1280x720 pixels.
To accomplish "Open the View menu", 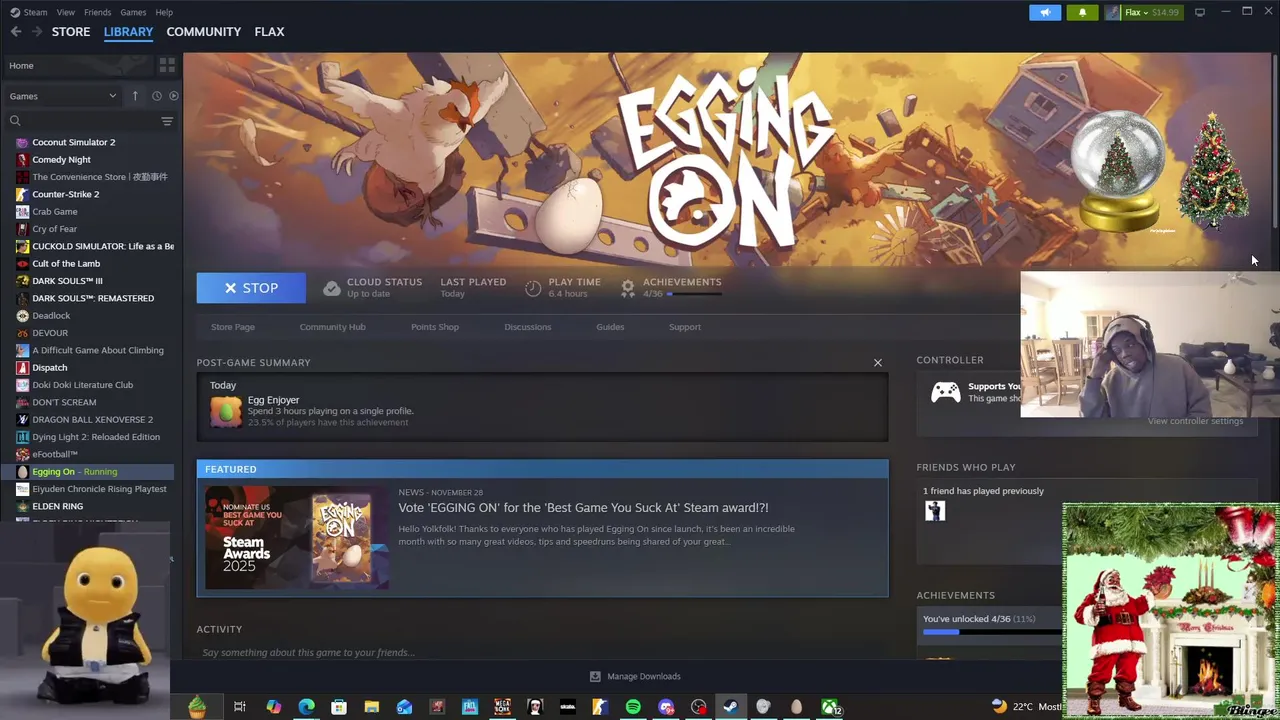I will click(x=65, y=12).
